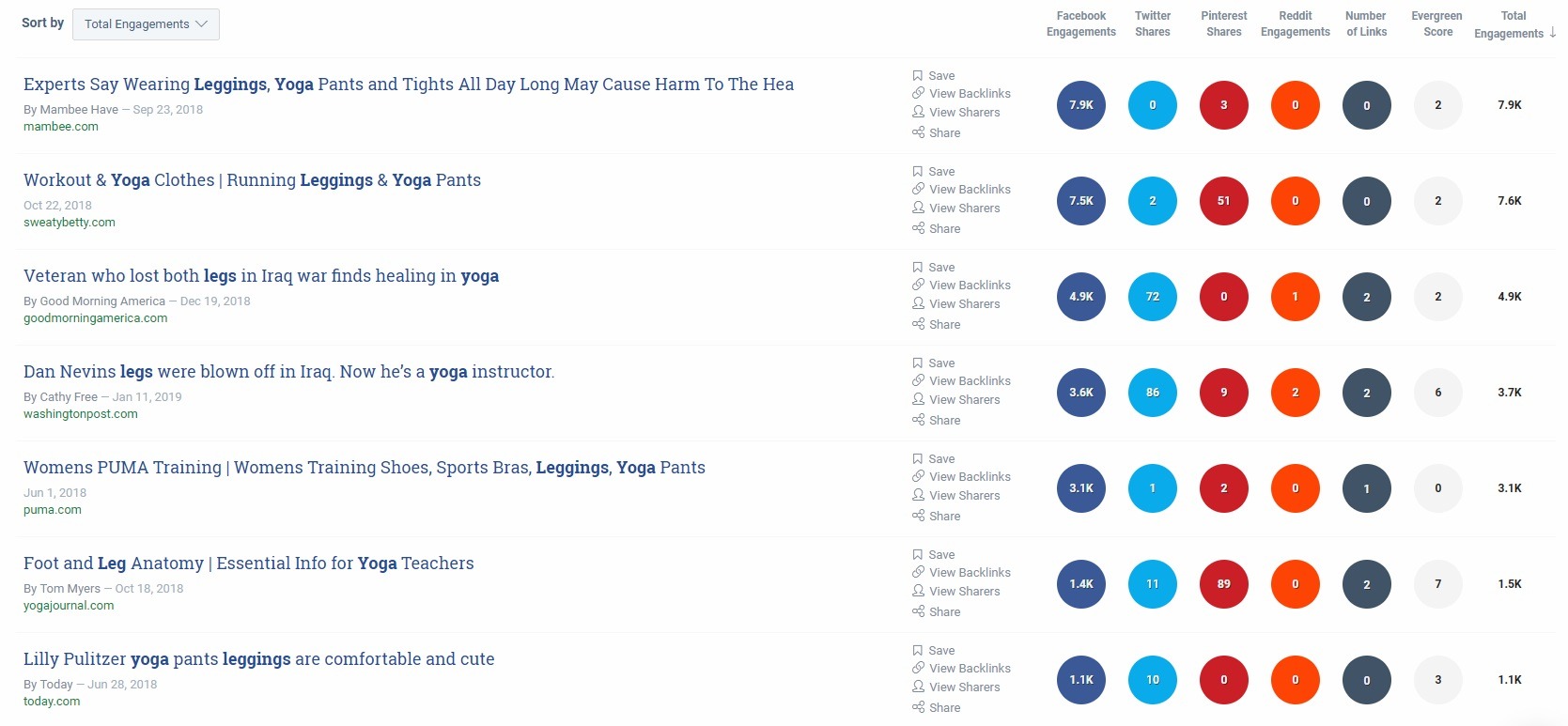Click the 7.9K Facebook engagements circle

click(1081, 105)
